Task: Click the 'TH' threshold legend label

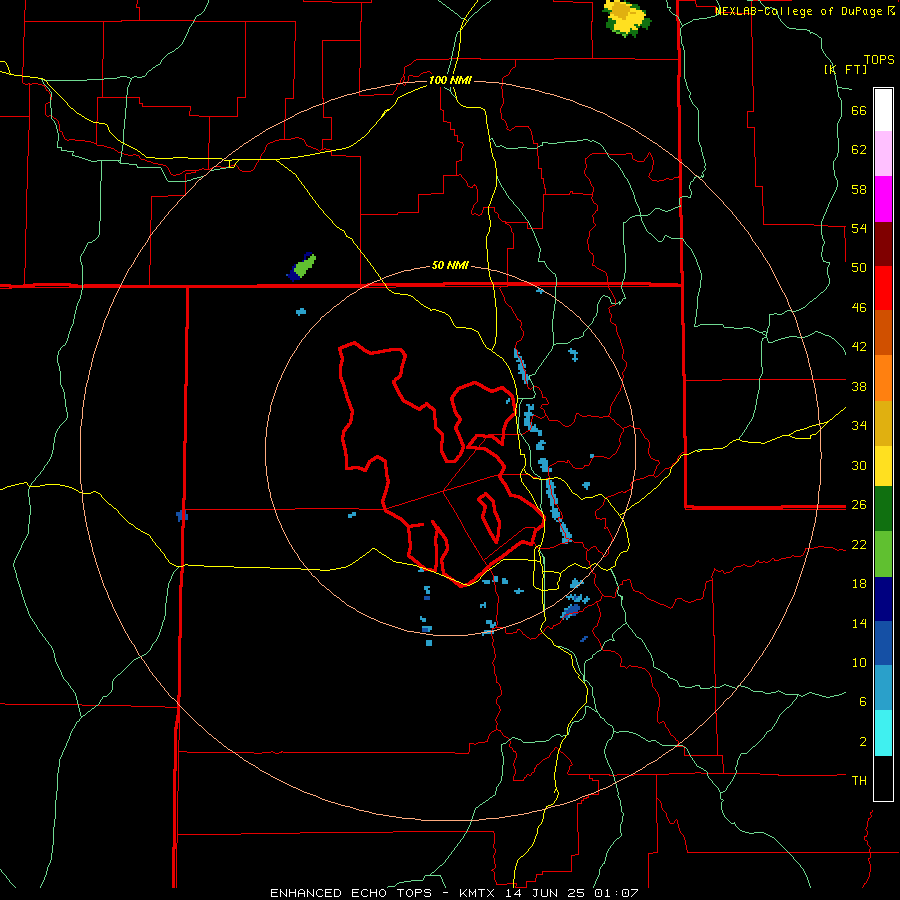Action: [x=859, y=780]
